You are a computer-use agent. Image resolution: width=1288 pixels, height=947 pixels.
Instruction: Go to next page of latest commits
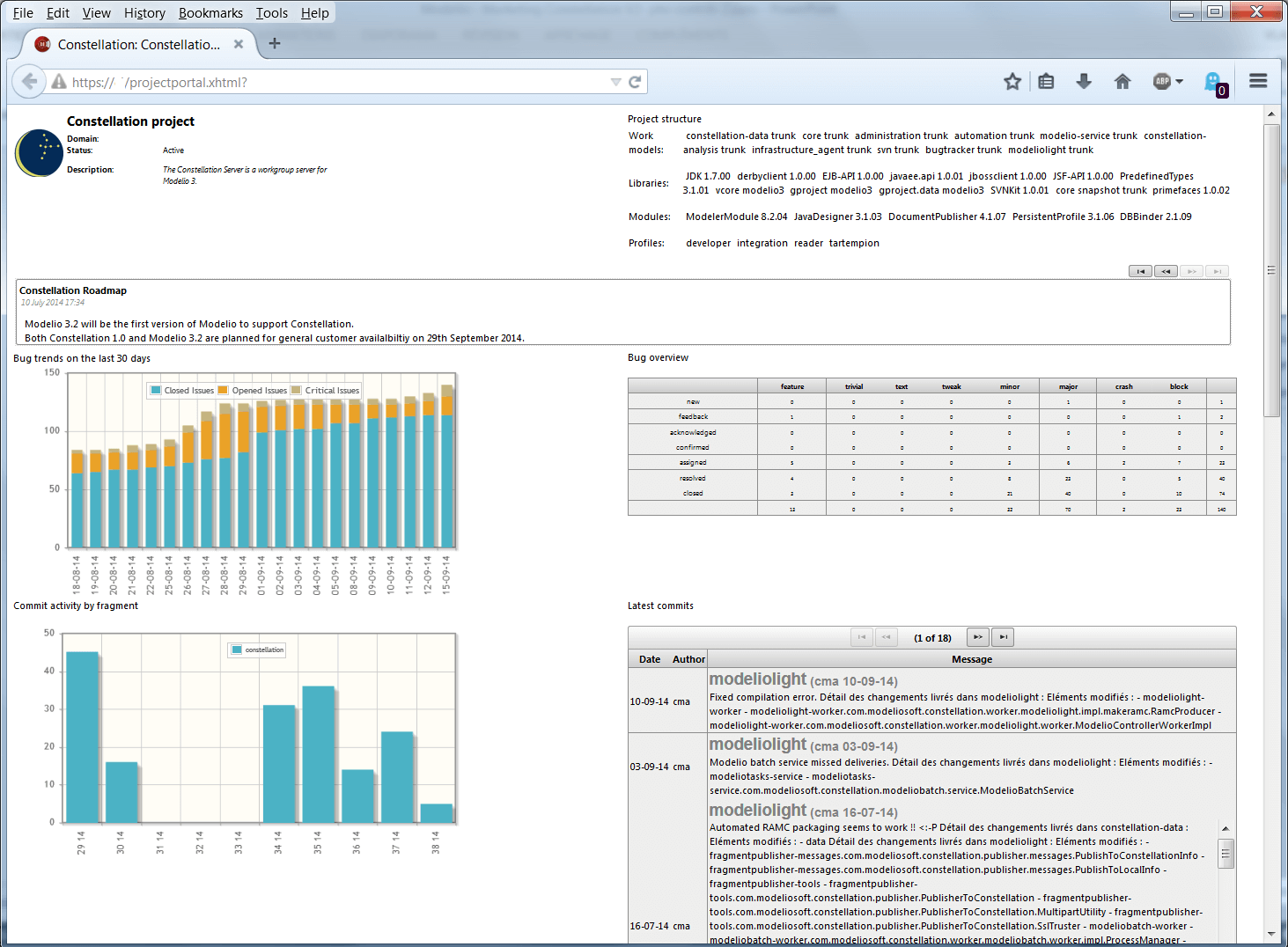[977, 637]
